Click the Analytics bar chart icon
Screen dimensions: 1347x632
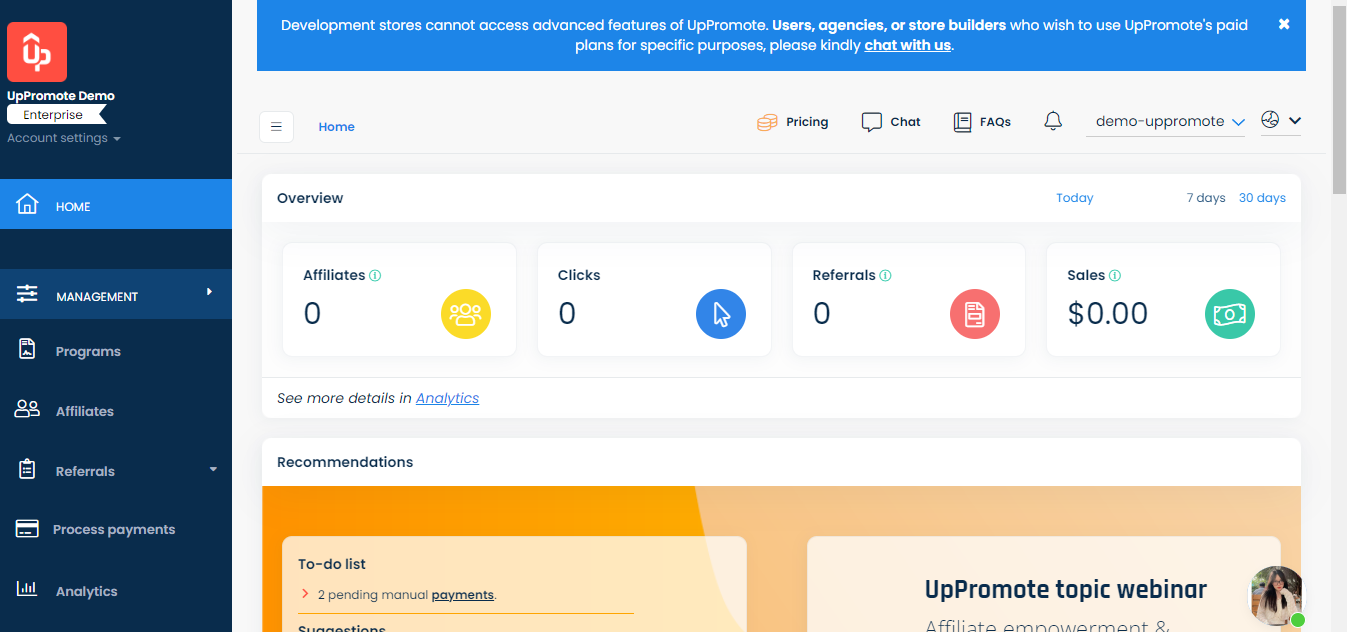(27, 588)
